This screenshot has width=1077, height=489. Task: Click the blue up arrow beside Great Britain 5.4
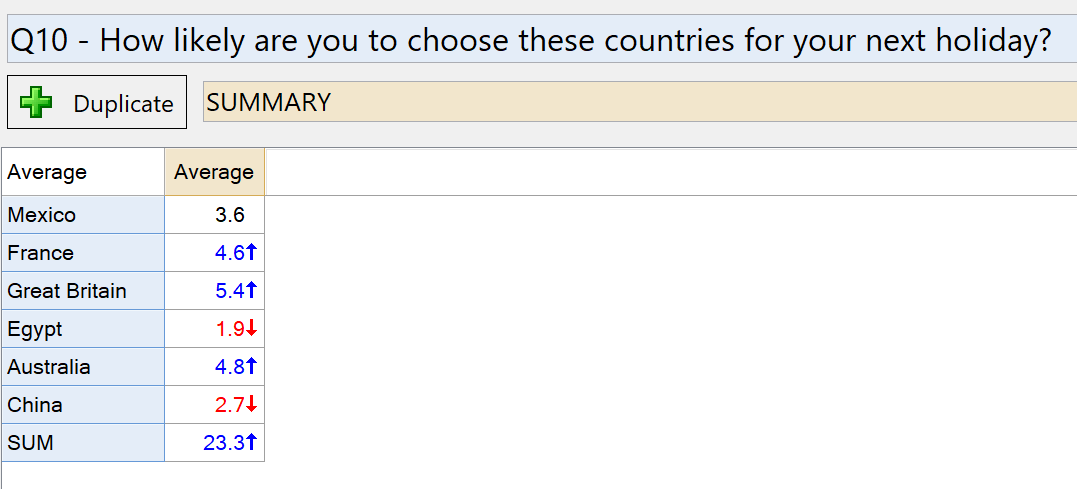[x=251, y=291]
